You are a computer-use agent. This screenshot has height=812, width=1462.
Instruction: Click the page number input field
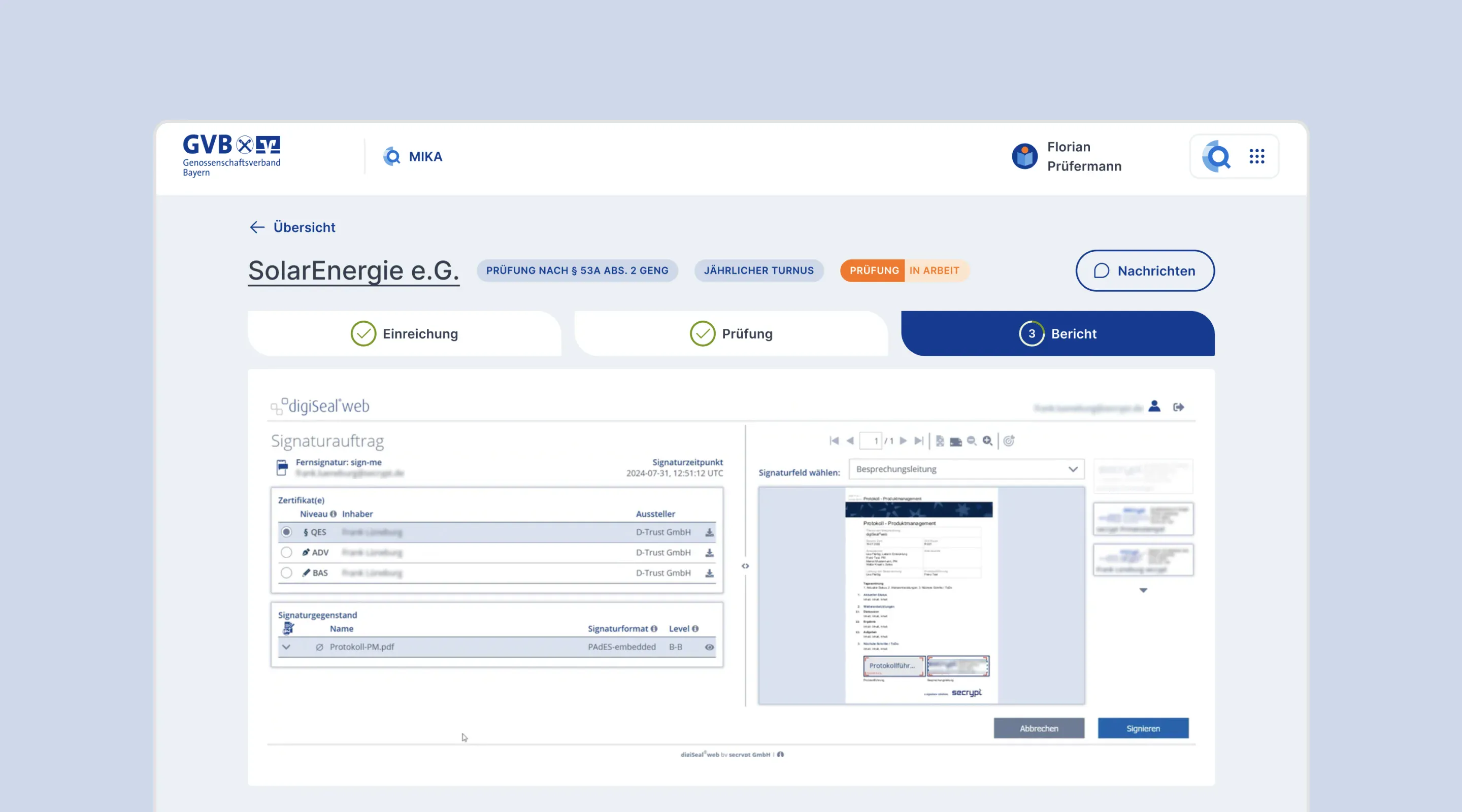(x=871, y=441)
